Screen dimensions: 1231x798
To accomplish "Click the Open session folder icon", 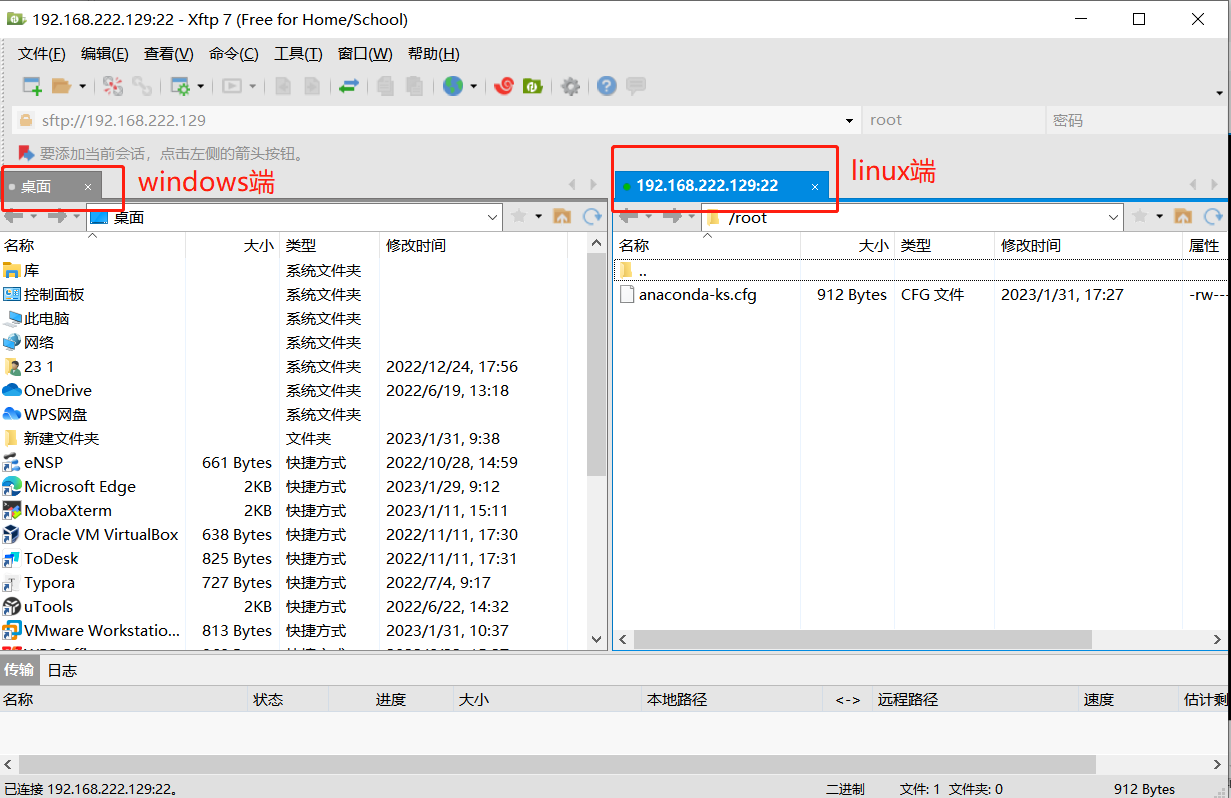I will pos(62,86).
